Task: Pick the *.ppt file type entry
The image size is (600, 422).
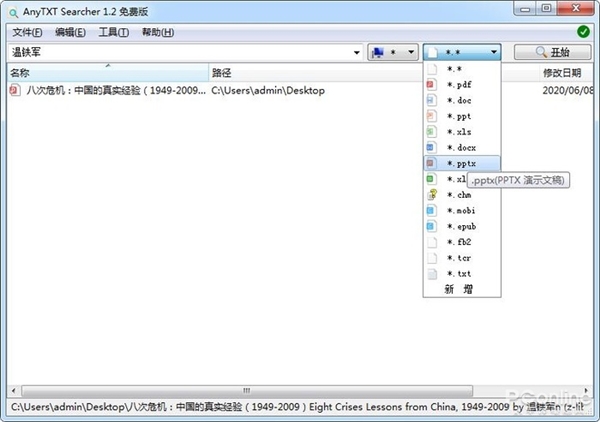Action: tap(459, 116)
